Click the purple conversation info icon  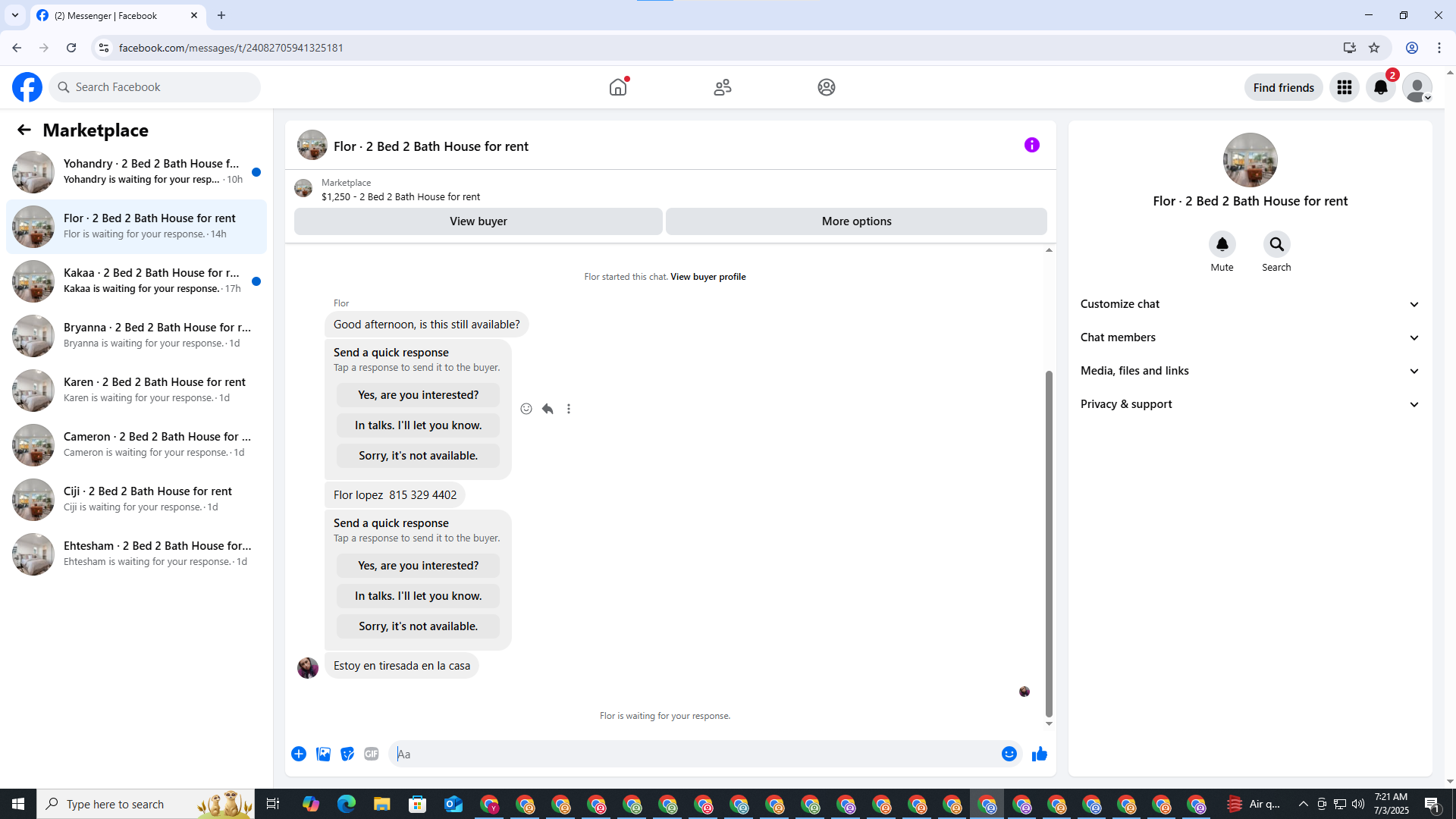click(x=1031, y=145)
